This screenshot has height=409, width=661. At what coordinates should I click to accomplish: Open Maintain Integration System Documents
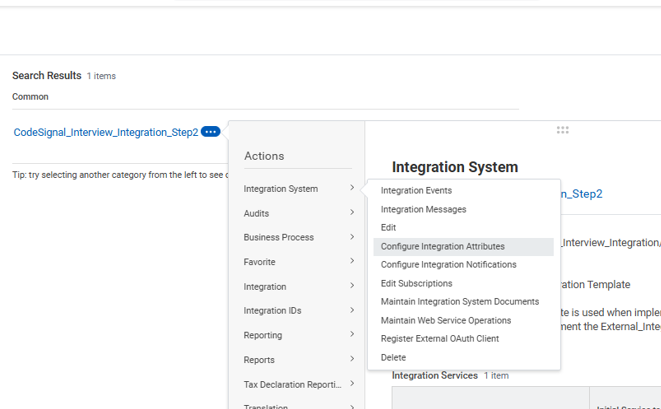point(464,302)
